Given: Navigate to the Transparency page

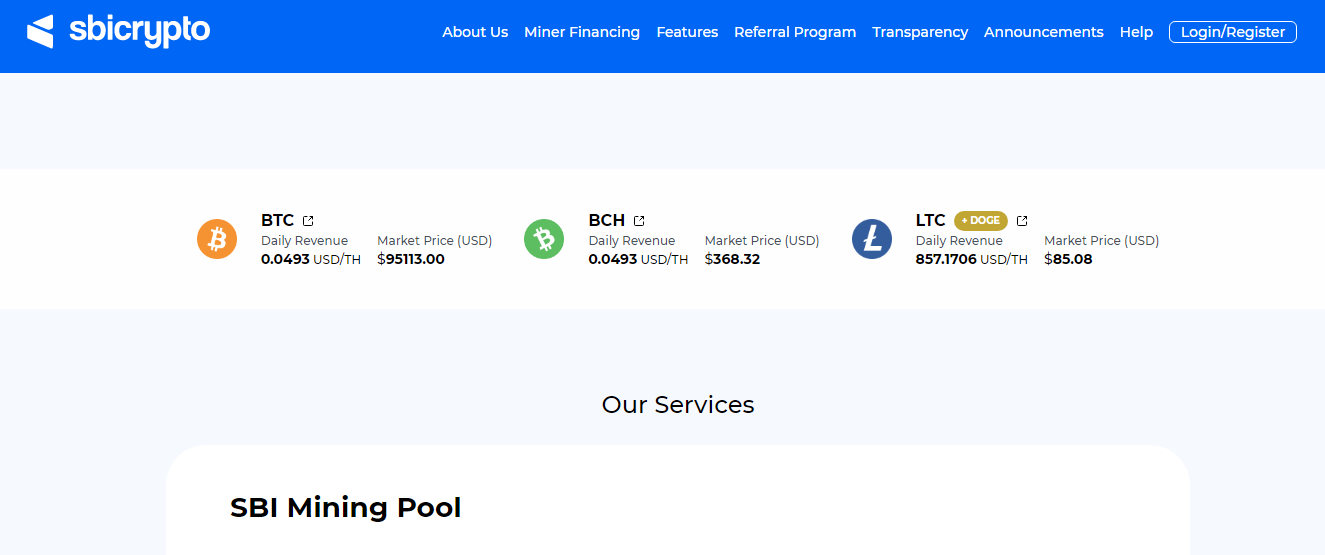Looking at the screenshot, I should point(920,32).
